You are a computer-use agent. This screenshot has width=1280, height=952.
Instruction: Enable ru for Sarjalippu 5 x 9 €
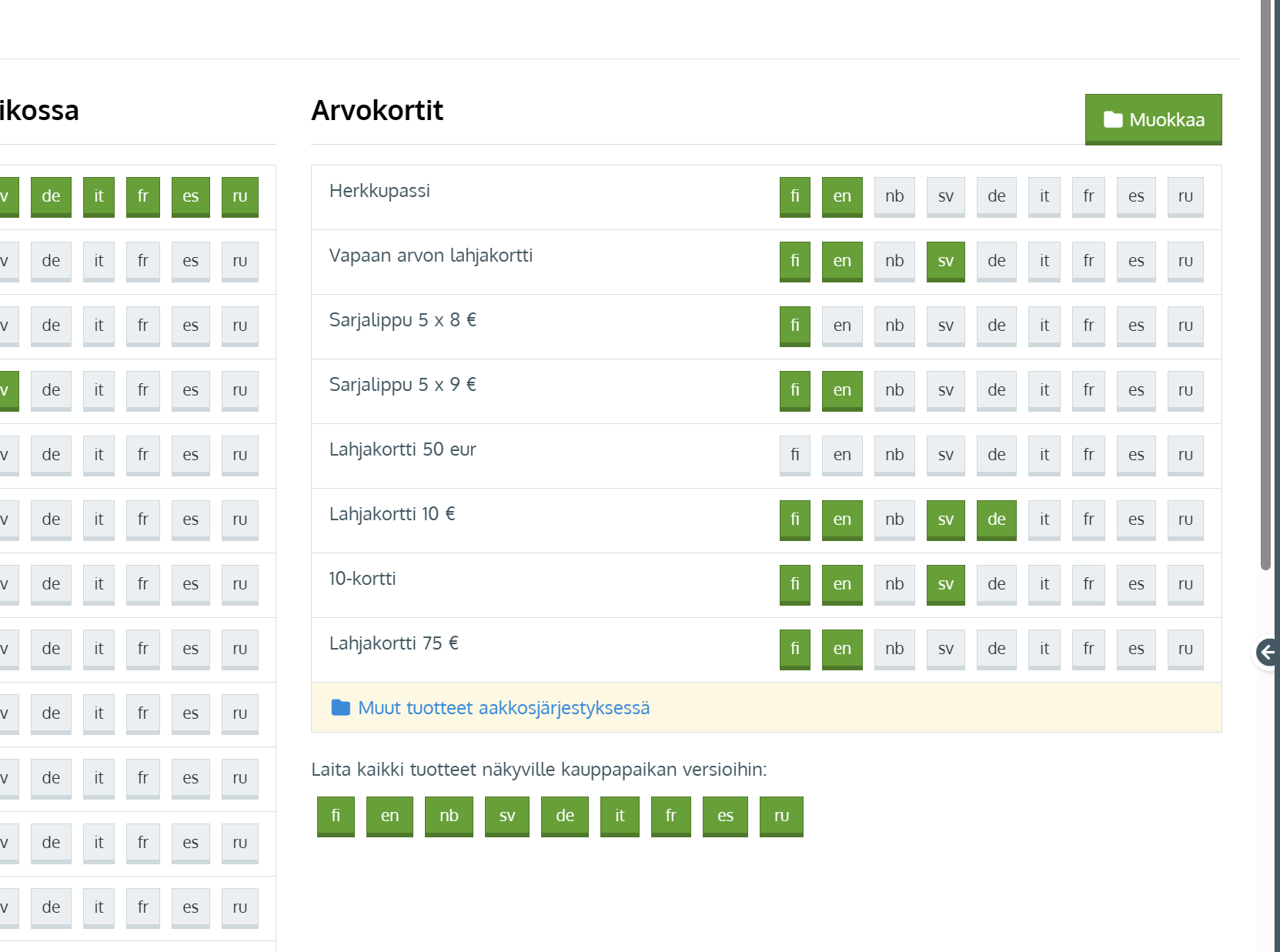(1185, 391)
